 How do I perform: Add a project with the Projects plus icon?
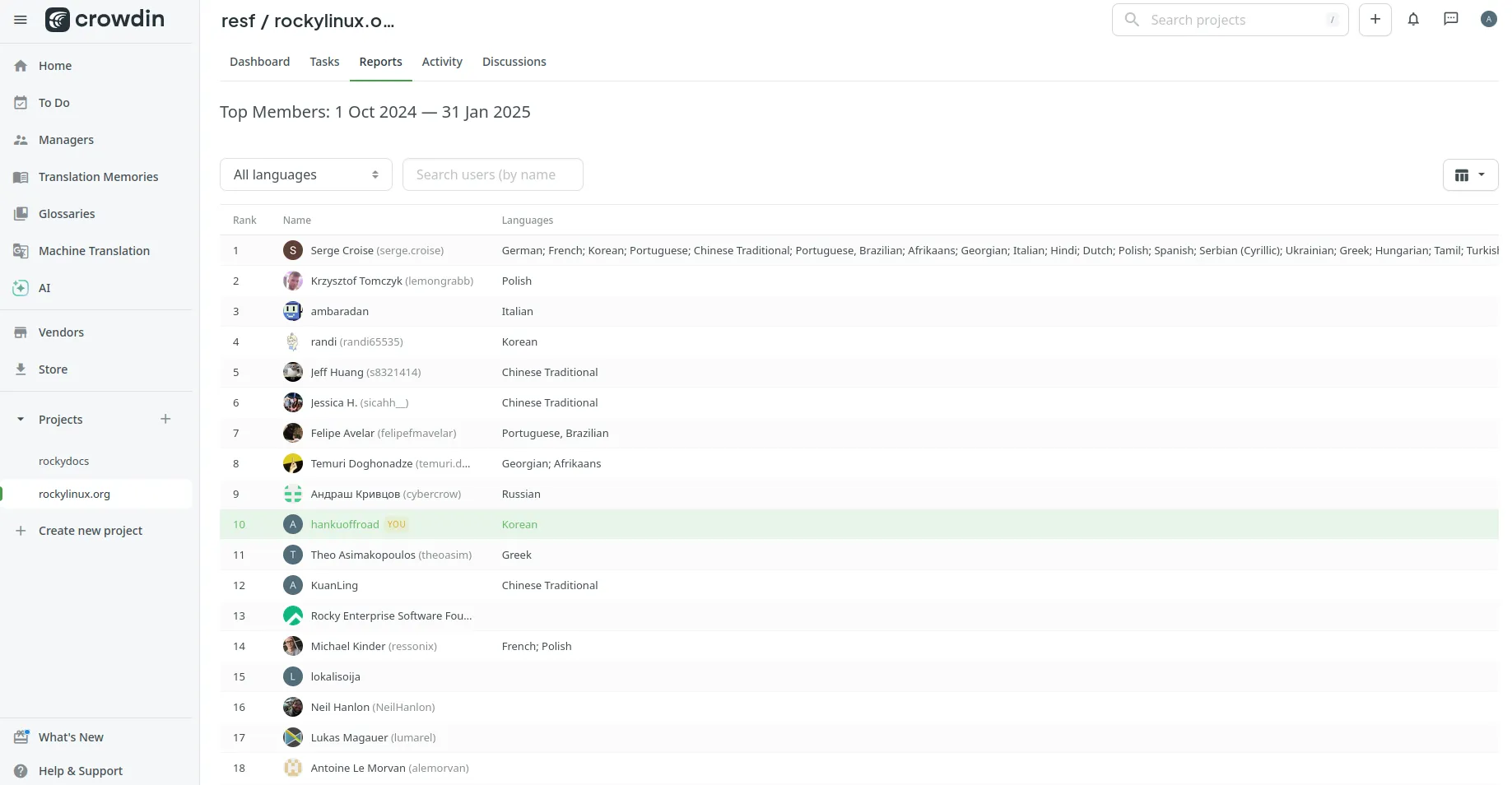165,419
